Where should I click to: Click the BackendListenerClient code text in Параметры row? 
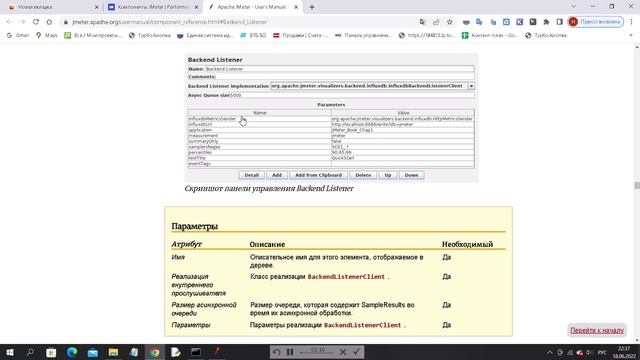[x=362, y=325]
